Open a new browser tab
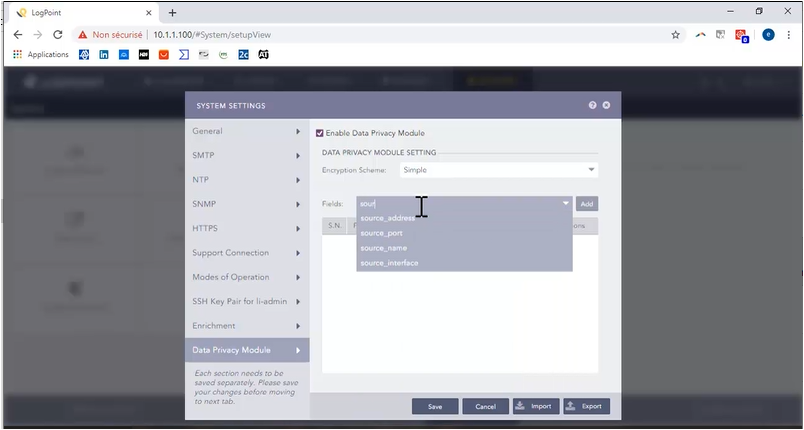The image size is (804, 430). [x=172, y=12]
